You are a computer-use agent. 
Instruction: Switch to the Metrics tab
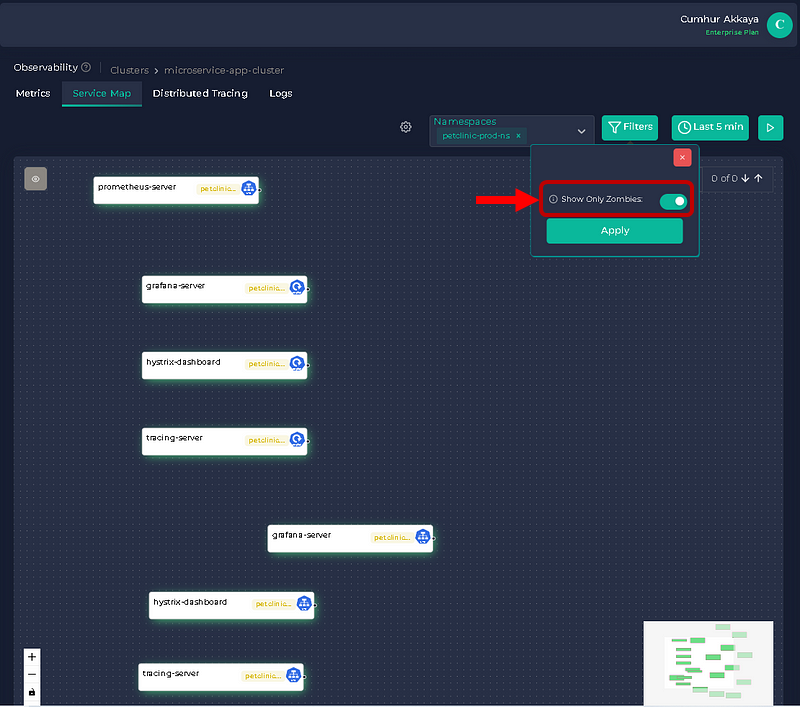tap(33, 93)
